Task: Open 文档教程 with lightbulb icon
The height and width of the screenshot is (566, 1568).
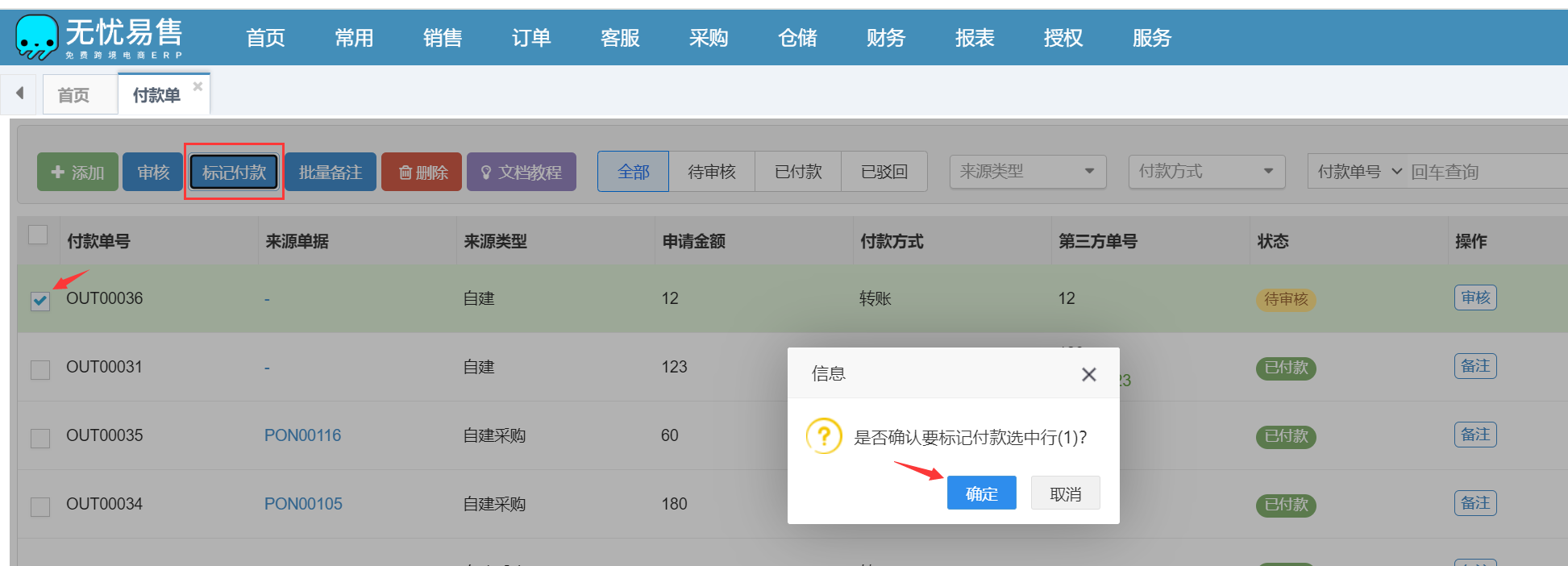Action: tap(521, 173)
